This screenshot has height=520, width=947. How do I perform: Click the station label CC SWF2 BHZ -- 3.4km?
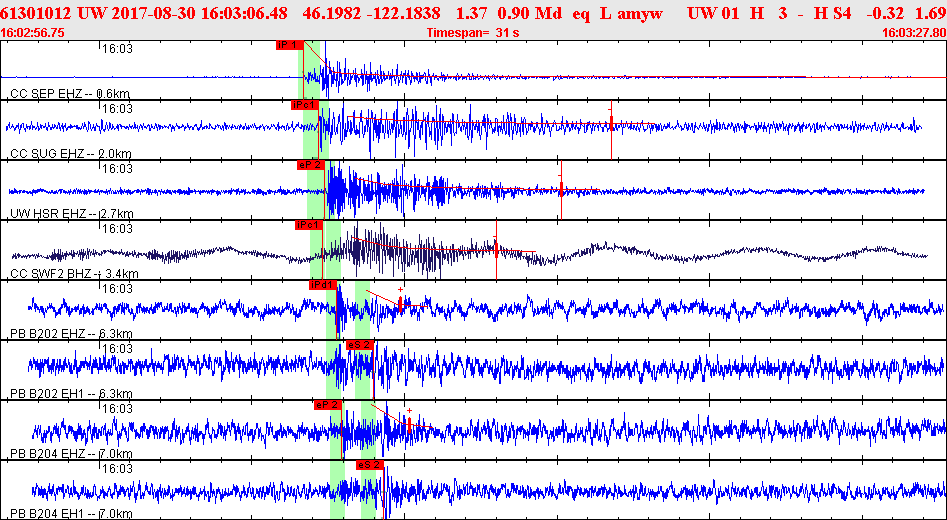click(x=74, y=274)
